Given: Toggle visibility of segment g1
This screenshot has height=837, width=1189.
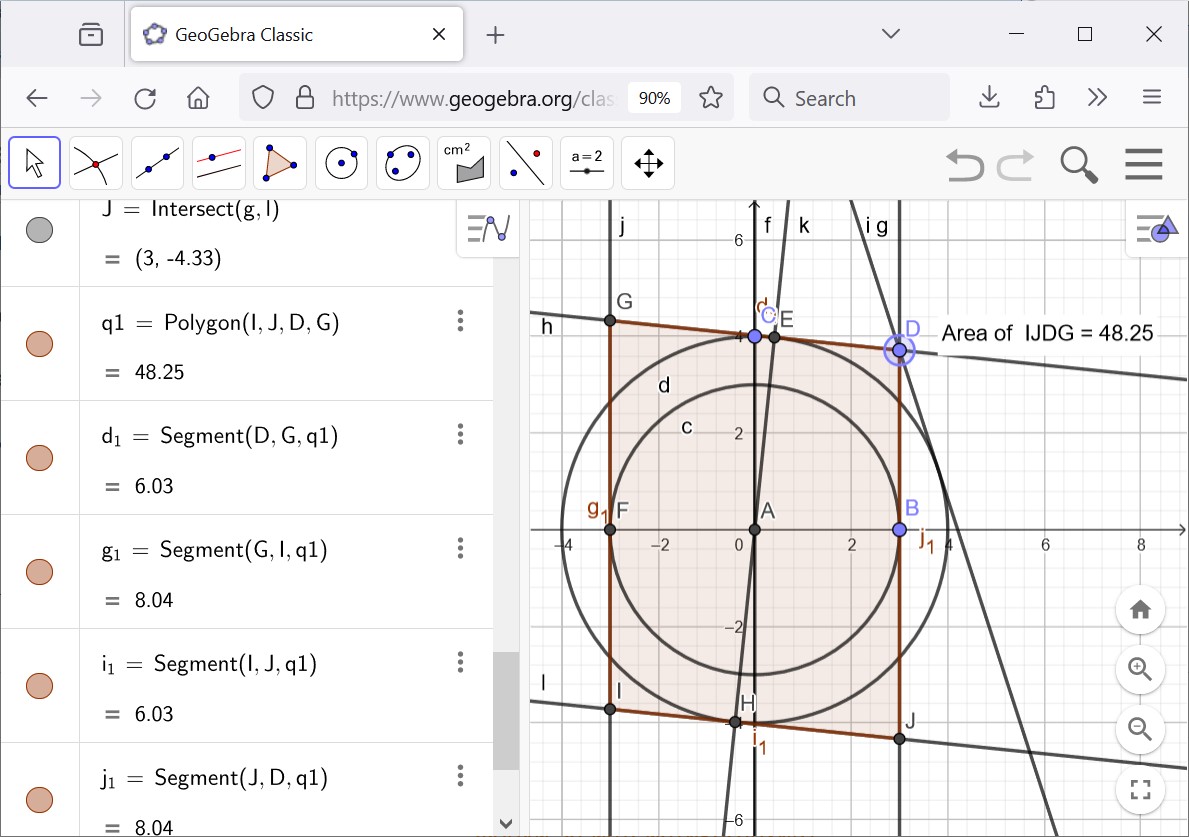Looking at the screenshot, I should [39, 572].
